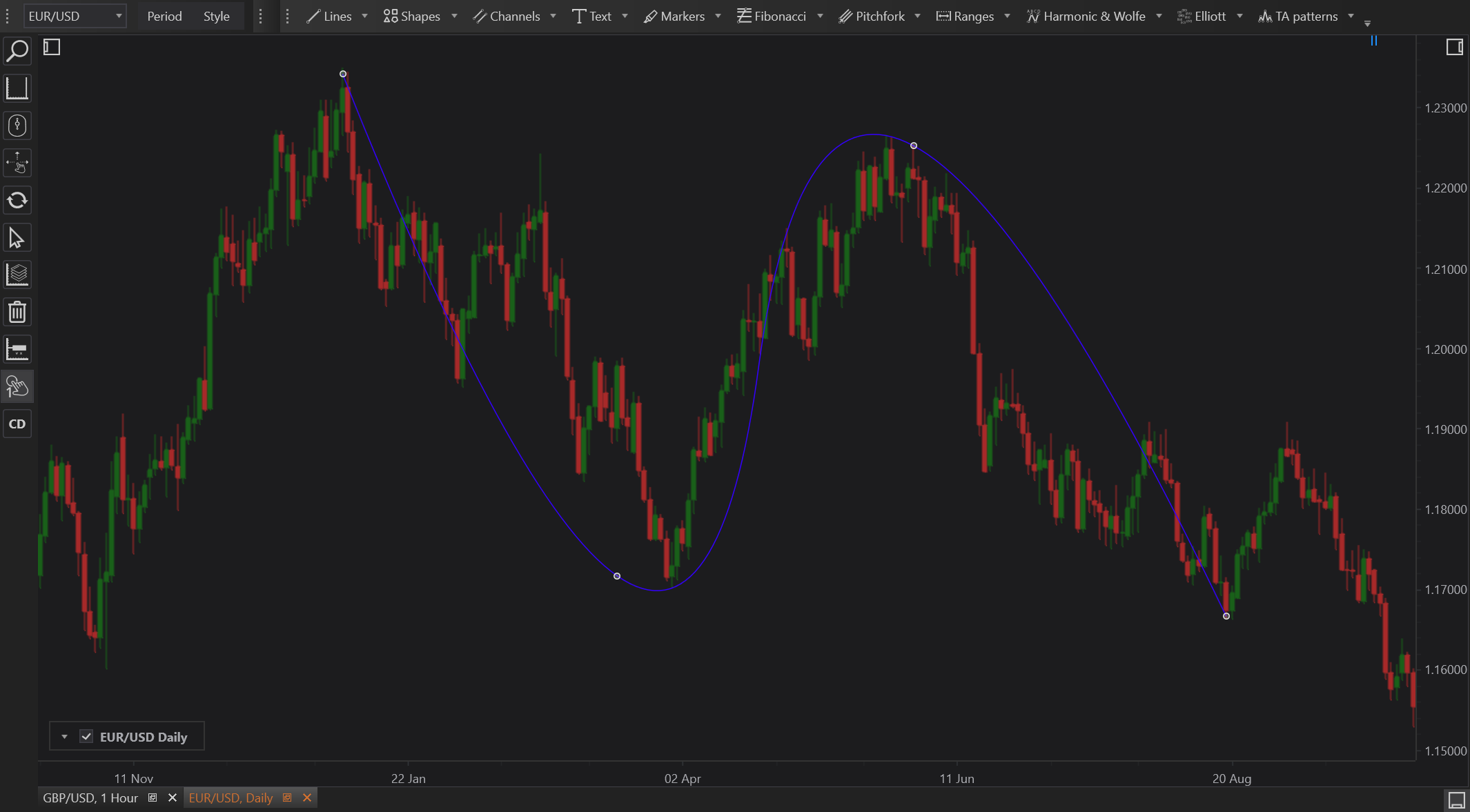Open the Harmonic & Wolfe menu
Screen dimensions: 1470x812
[1093, 16]
